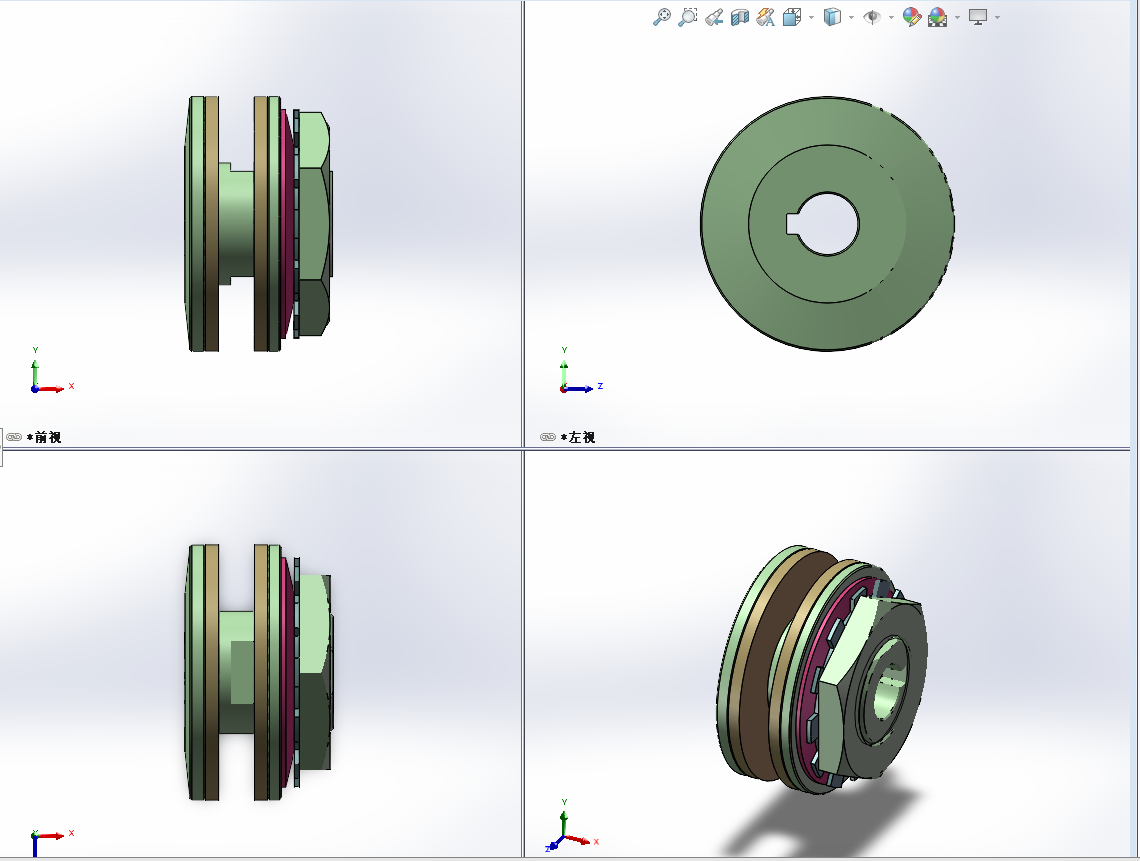
Task: Select the keyed bore hole in left view
Action: tap(826, 224)
